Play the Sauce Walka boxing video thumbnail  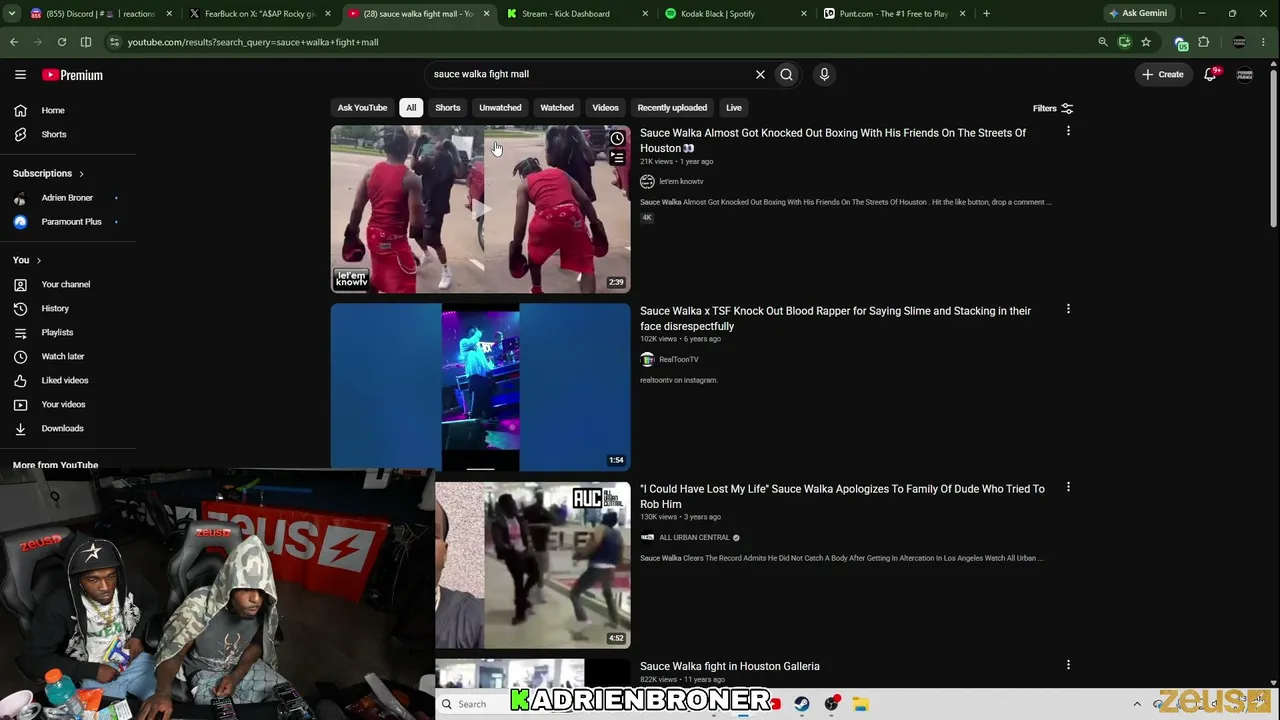click(x=481, y=209)
